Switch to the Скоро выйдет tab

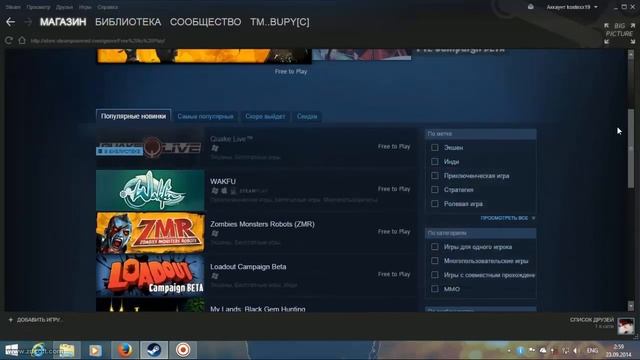(x=265, y=117)
